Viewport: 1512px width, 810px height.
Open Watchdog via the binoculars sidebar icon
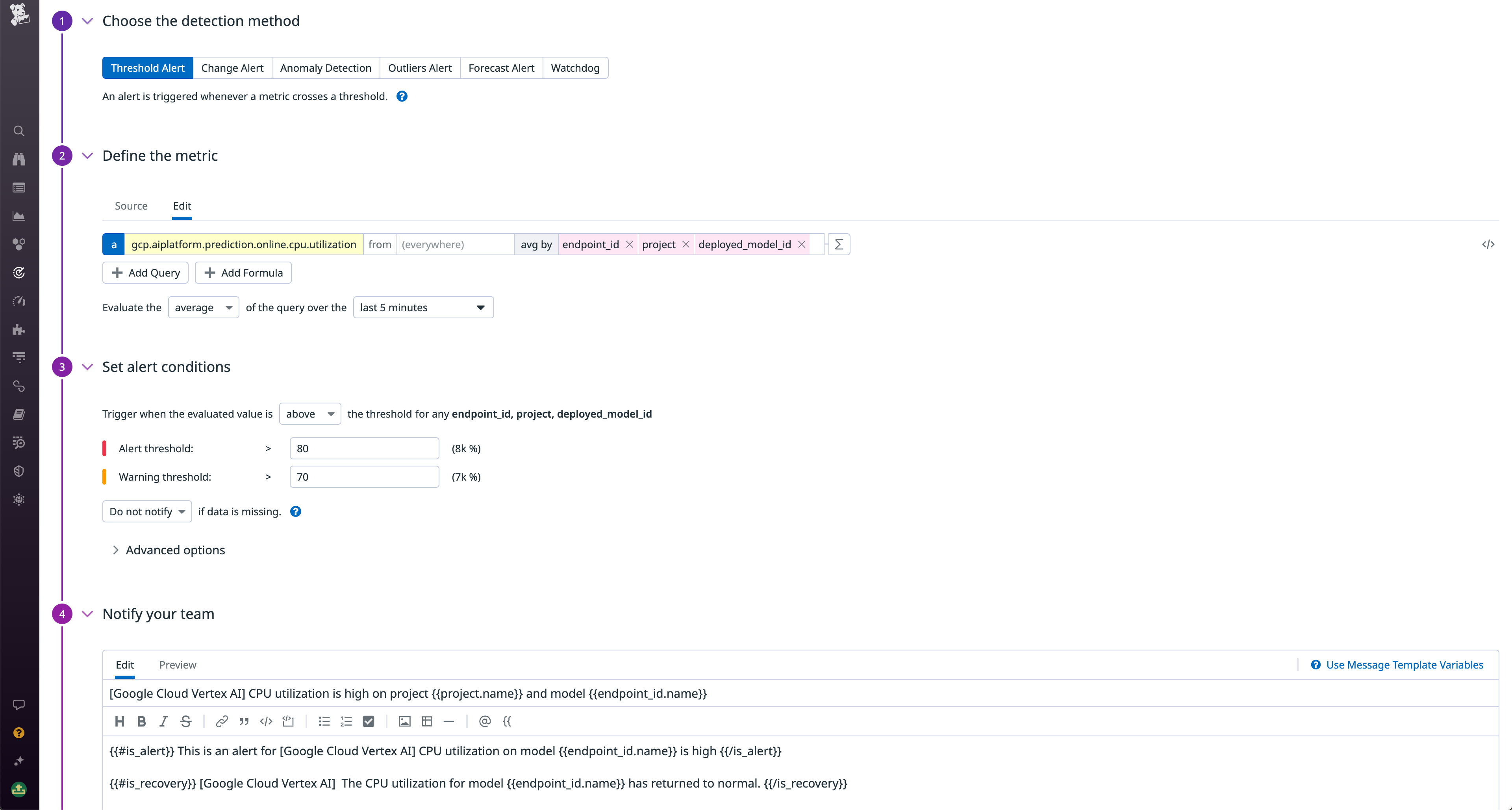pyautogui.click(x=19, y=159)
